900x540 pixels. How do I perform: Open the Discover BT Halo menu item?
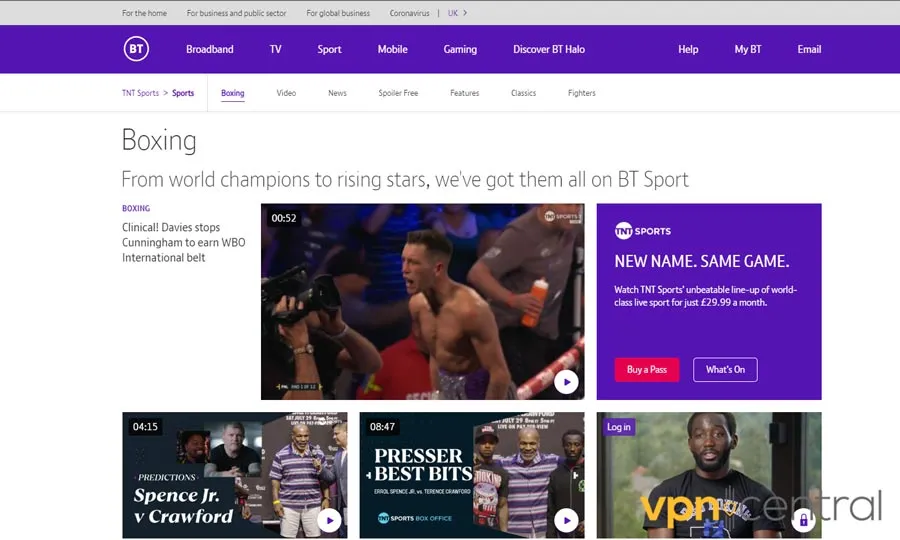click(x=549, y=49)
